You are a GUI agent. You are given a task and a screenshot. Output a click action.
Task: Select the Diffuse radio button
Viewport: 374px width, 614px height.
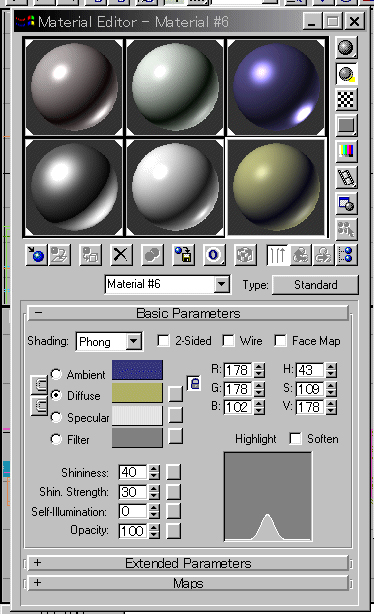coord(56,395)
